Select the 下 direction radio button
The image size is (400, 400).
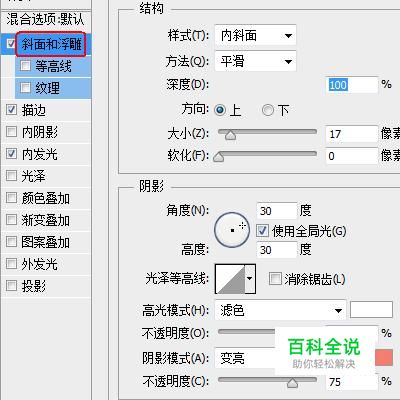click(268, 110)
